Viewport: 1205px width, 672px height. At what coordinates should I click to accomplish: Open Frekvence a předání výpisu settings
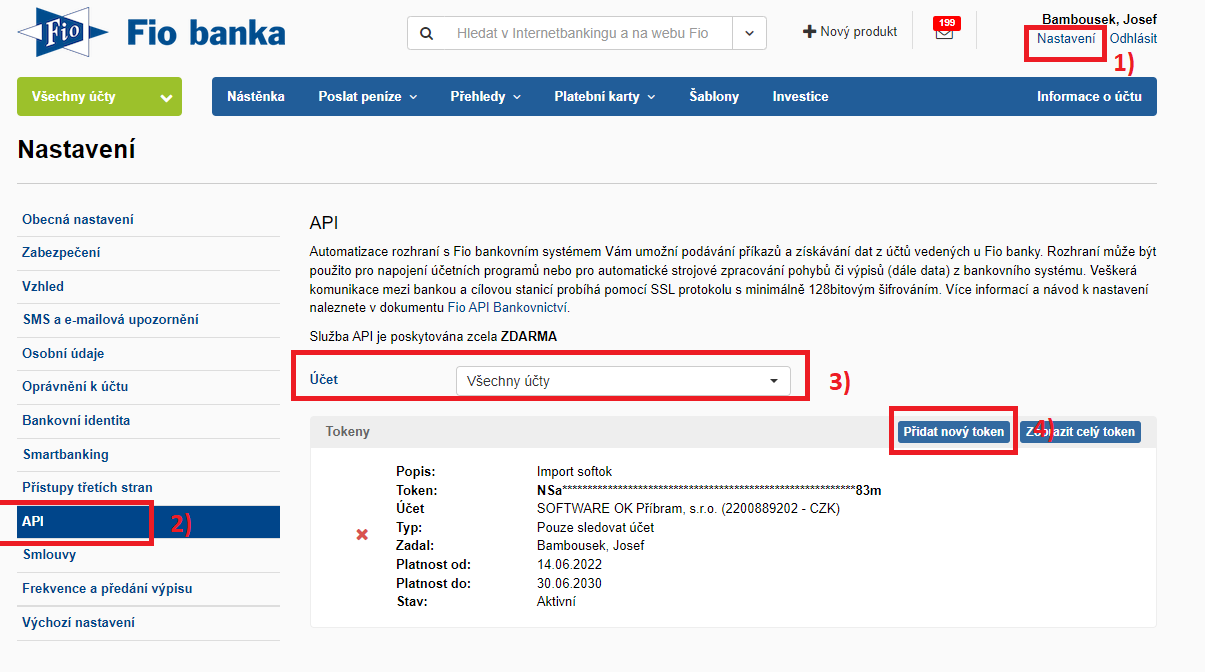pos(107,589)
